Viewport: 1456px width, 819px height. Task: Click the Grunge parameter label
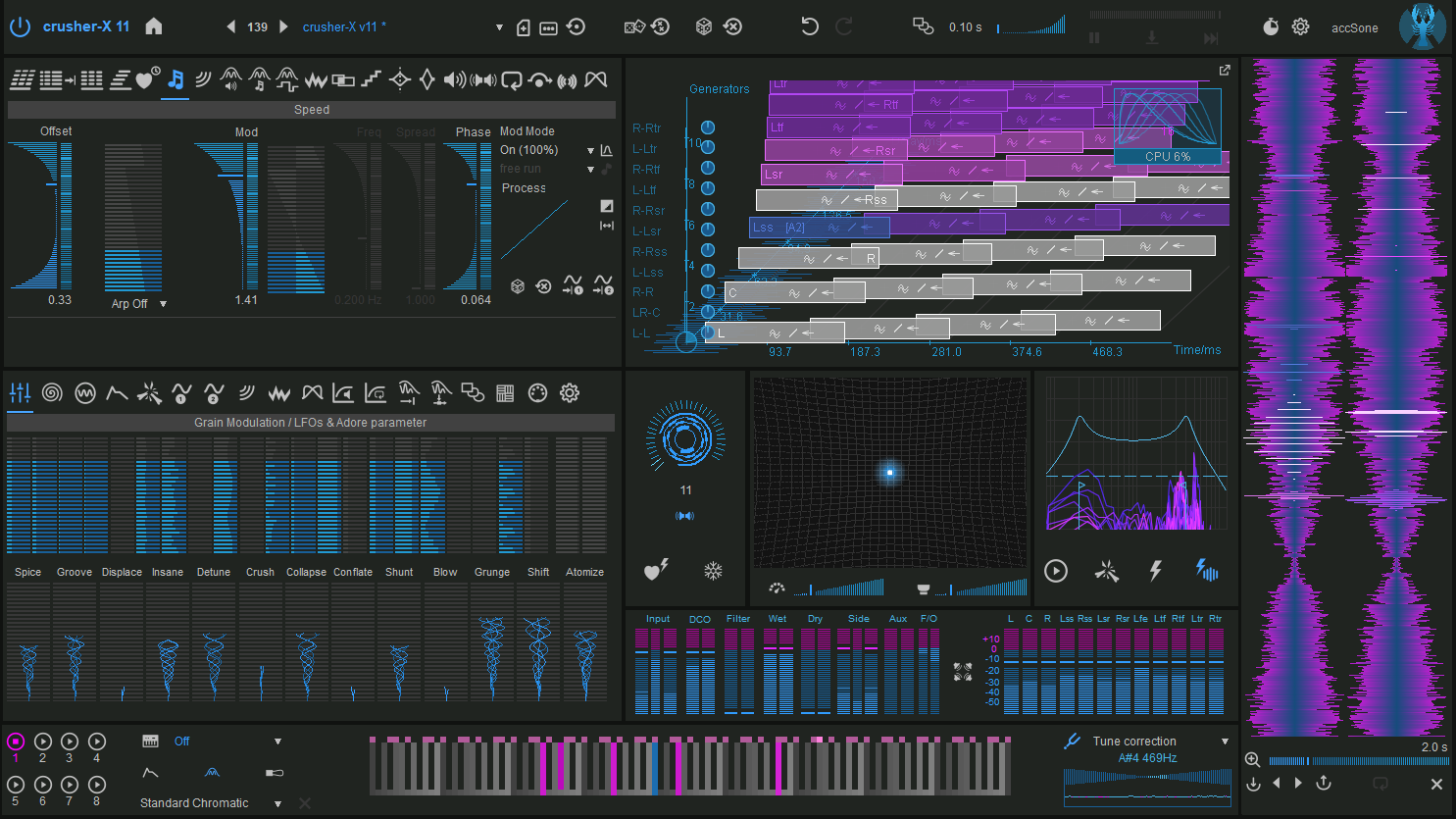(492, 572)
